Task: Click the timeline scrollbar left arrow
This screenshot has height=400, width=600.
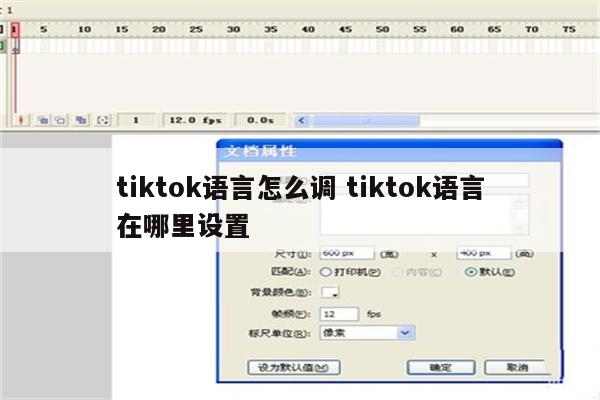Action: coord(302,121)
